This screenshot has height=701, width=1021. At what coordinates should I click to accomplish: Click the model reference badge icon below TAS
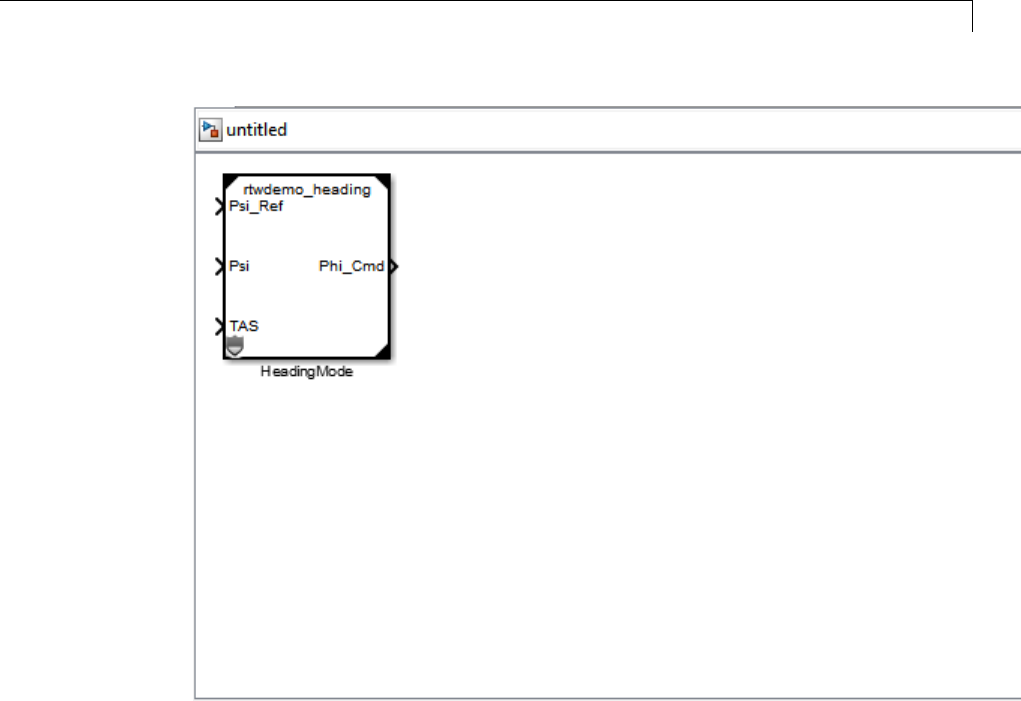[234, 346]
